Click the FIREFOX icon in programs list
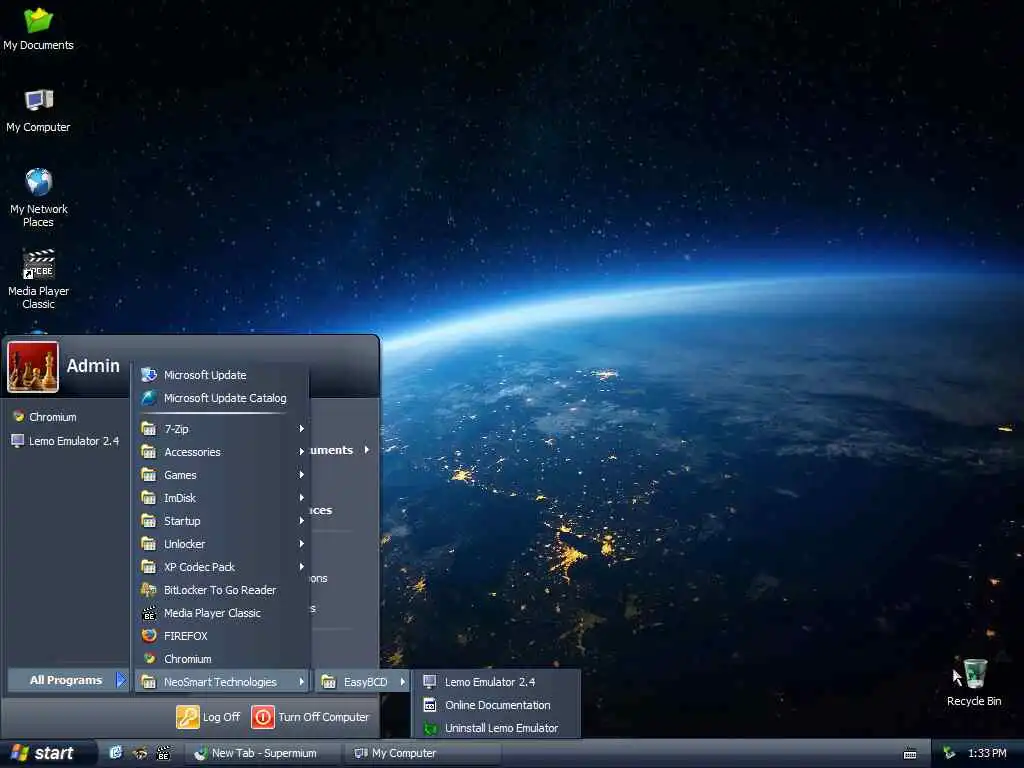Screen dimensions: 1024x768 pyautogui.click(x=149, y=635)
